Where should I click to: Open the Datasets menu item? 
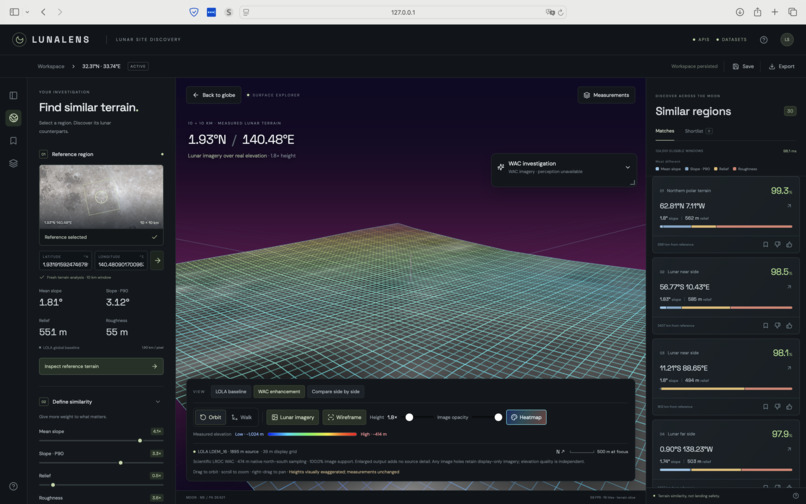point(731,40)
